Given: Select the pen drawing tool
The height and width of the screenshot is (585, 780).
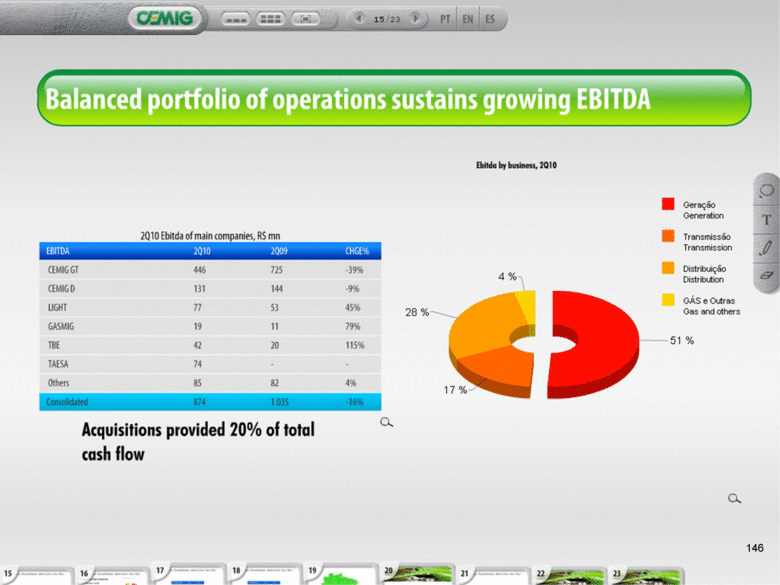Looking at the screenshot, I should pyautogui.click(x=767, y=248).
